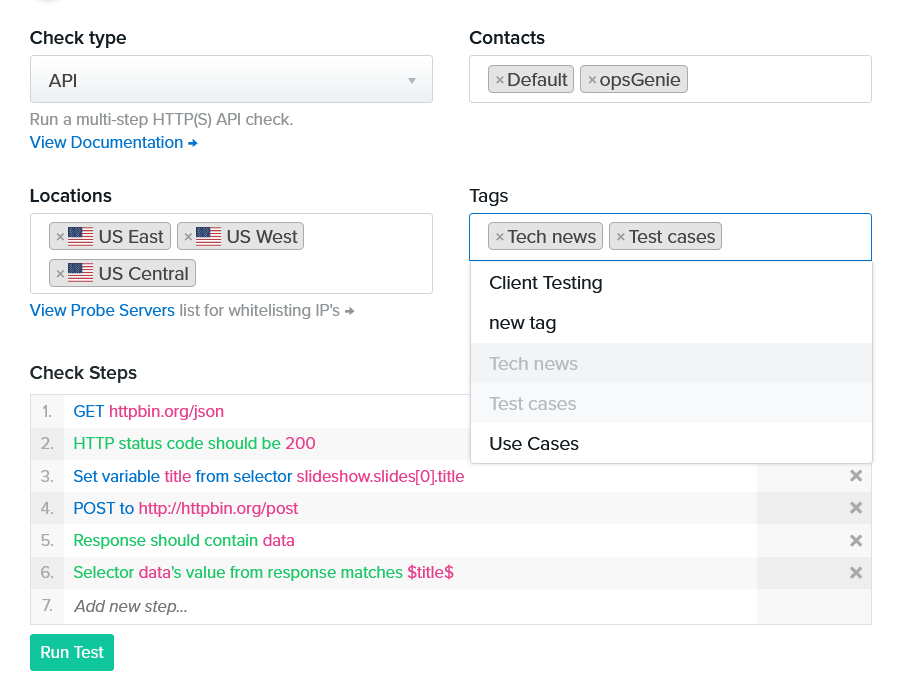Select Client Testing from the tag list
914x685 pixels.
pos(545,283)
